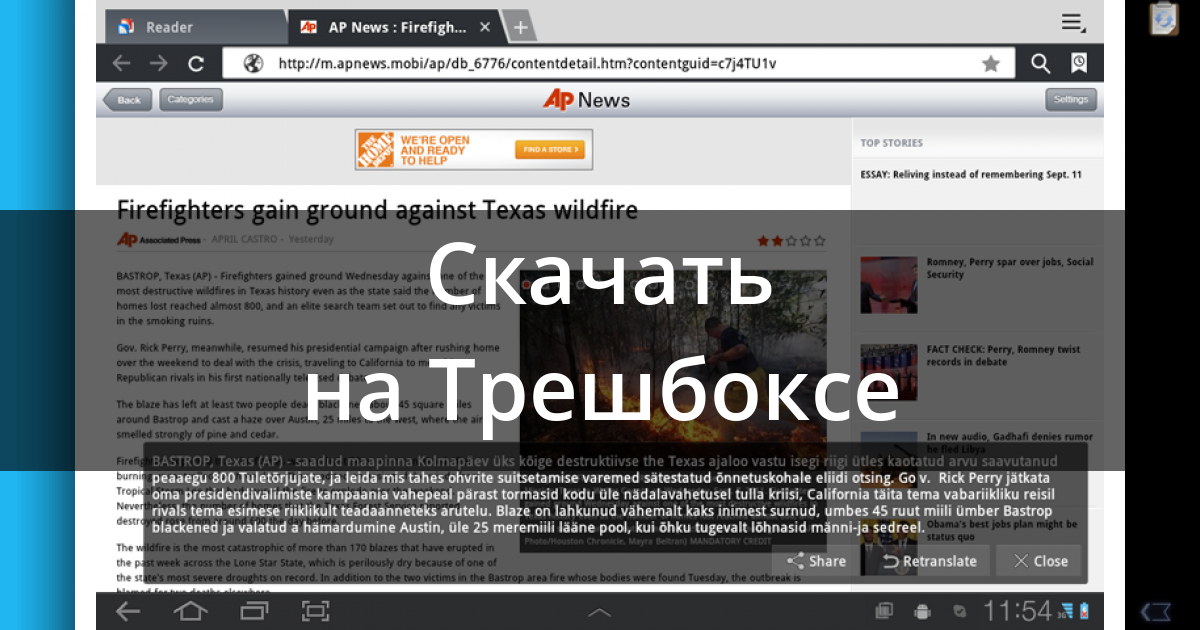Focus the apnews.mobi URL address field
1200x630 pixels.
tap(617, 64)
